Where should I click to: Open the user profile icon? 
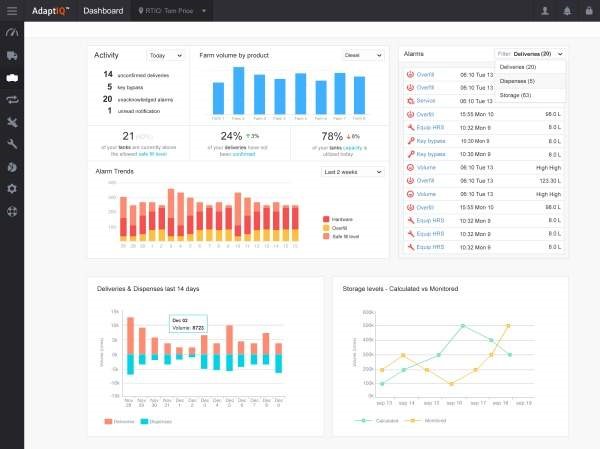(x=545, y=11)
